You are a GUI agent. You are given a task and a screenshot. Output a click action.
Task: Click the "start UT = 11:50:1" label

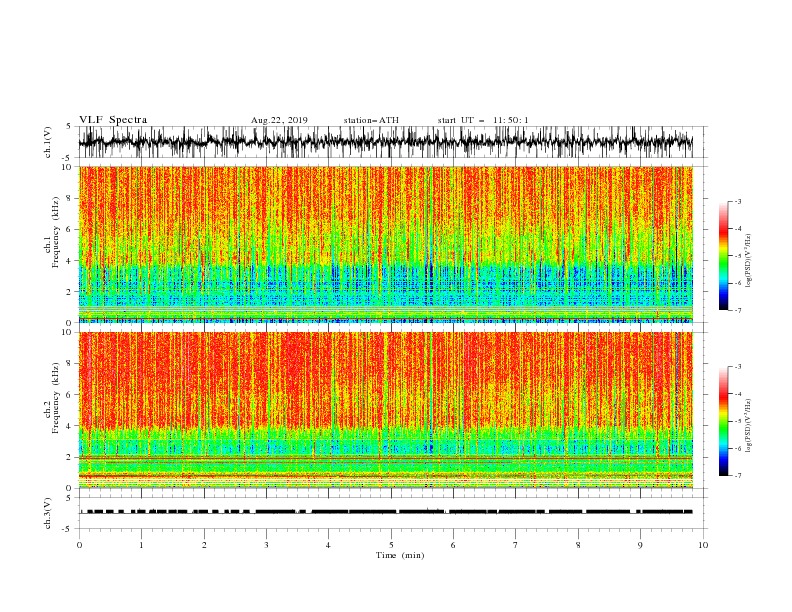483,120
